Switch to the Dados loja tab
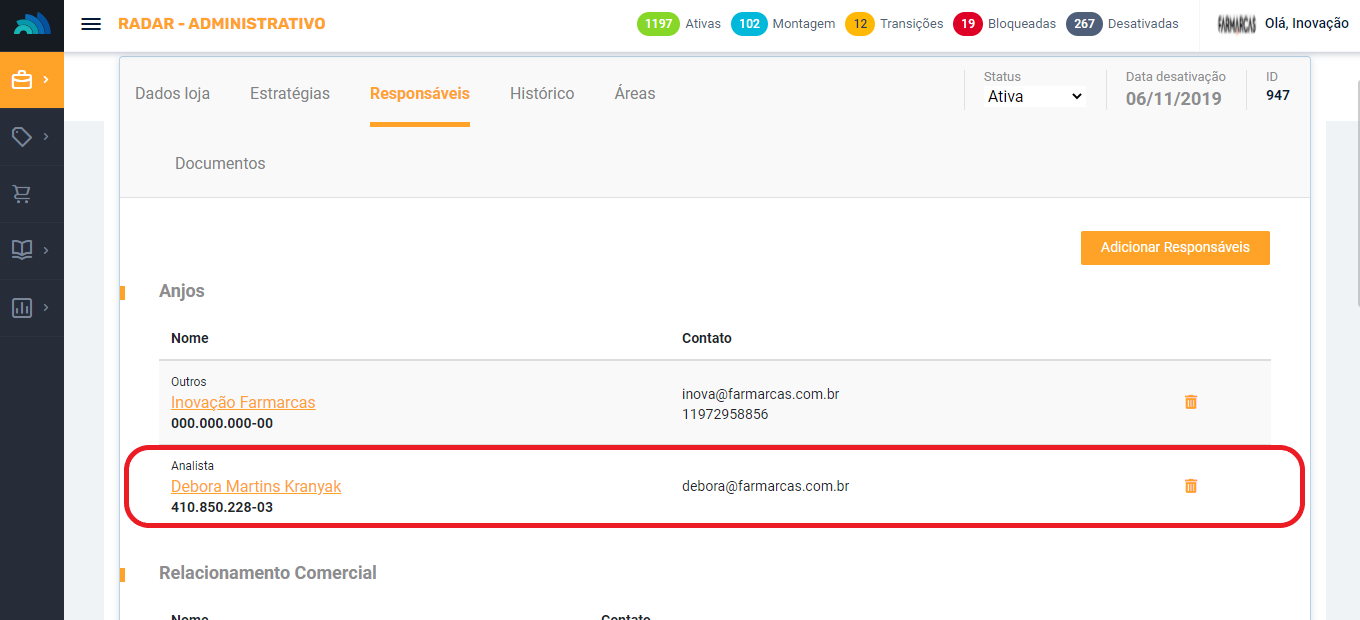 [x=172, y=94]
